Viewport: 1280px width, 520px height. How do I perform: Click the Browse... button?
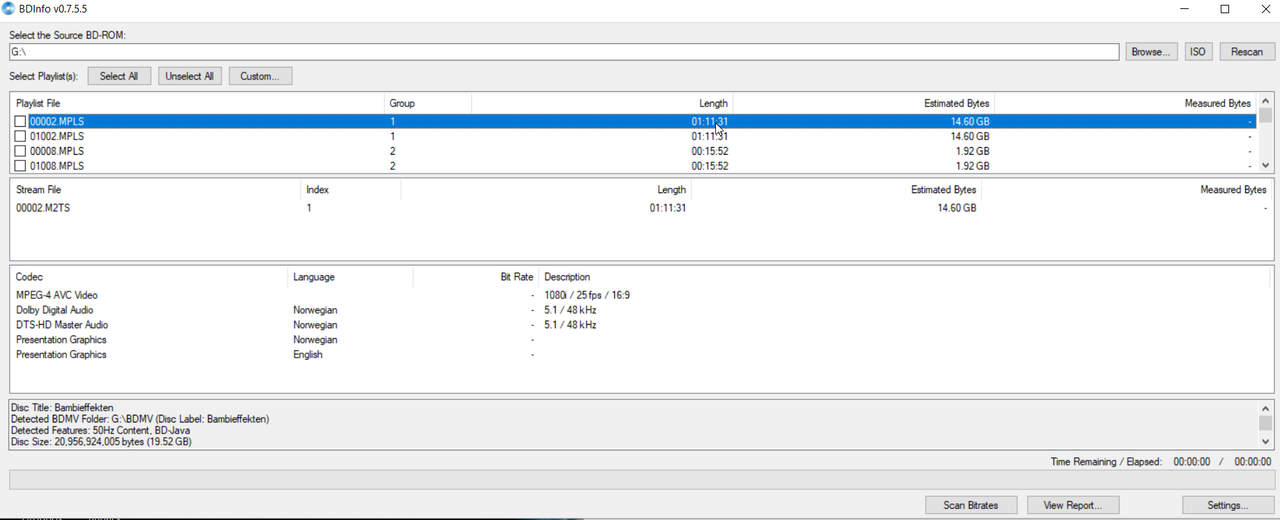point(1151,51)
